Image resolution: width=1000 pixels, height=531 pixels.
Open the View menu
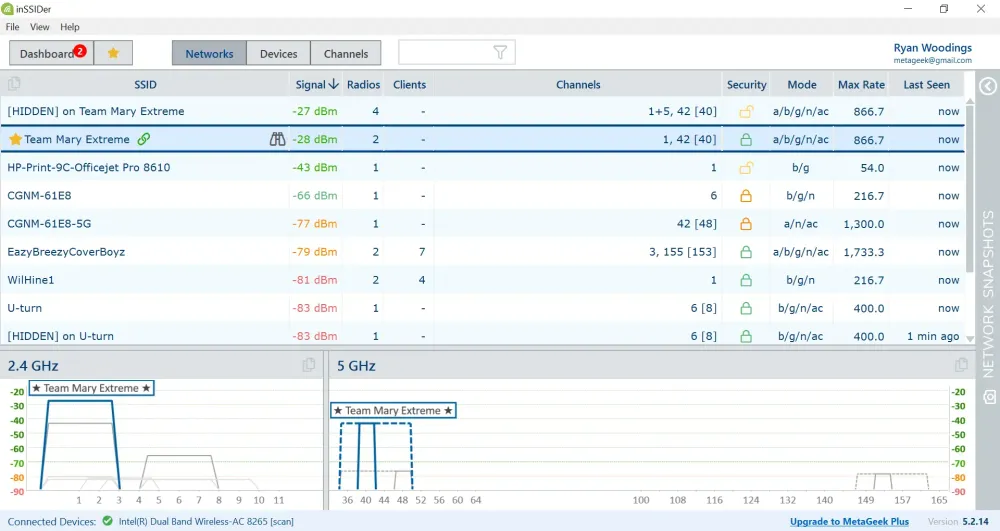click(x=40, y=27)
